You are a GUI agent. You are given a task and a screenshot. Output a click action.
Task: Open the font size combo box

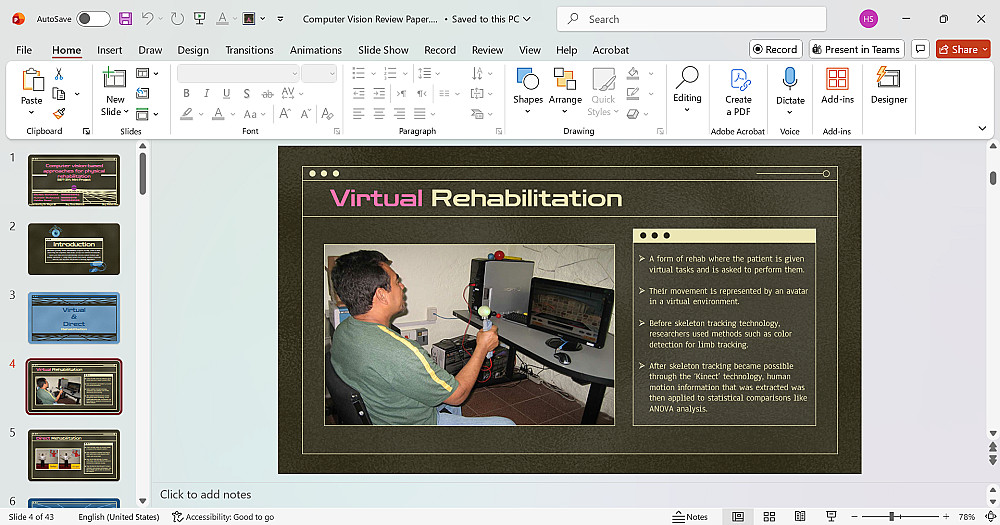(x=319, y=73)
